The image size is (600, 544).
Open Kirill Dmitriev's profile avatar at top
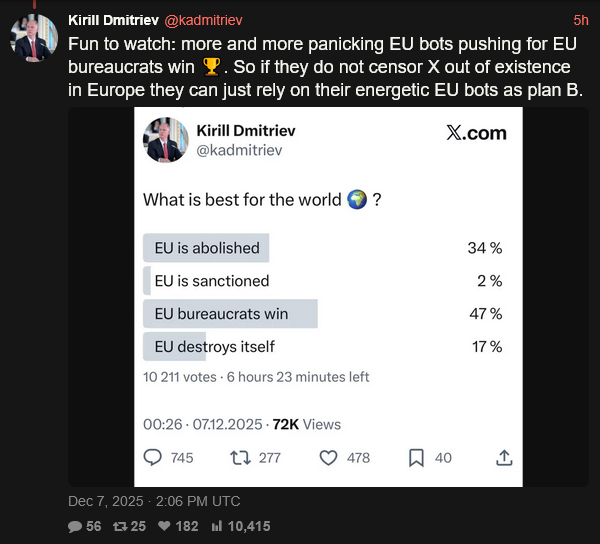coord(32,37)
